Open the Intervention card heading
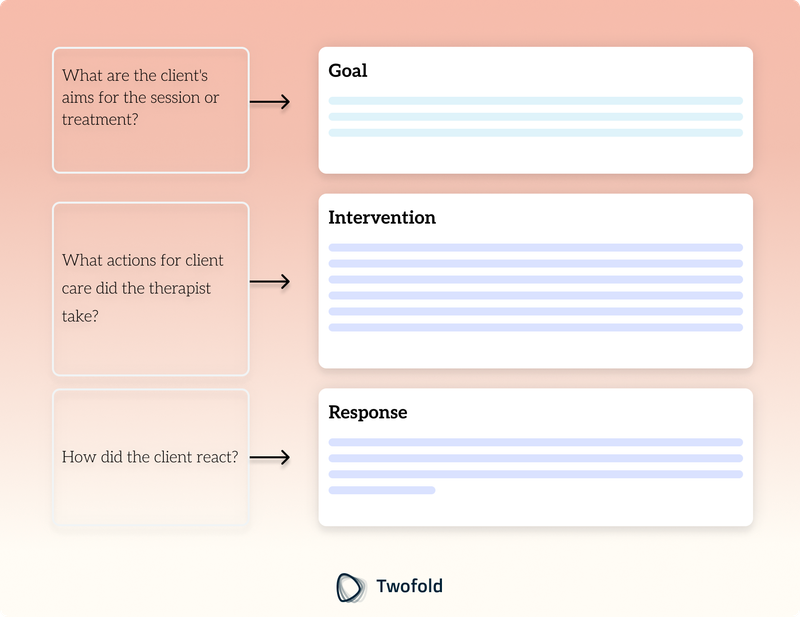 [x=382, y=217]
